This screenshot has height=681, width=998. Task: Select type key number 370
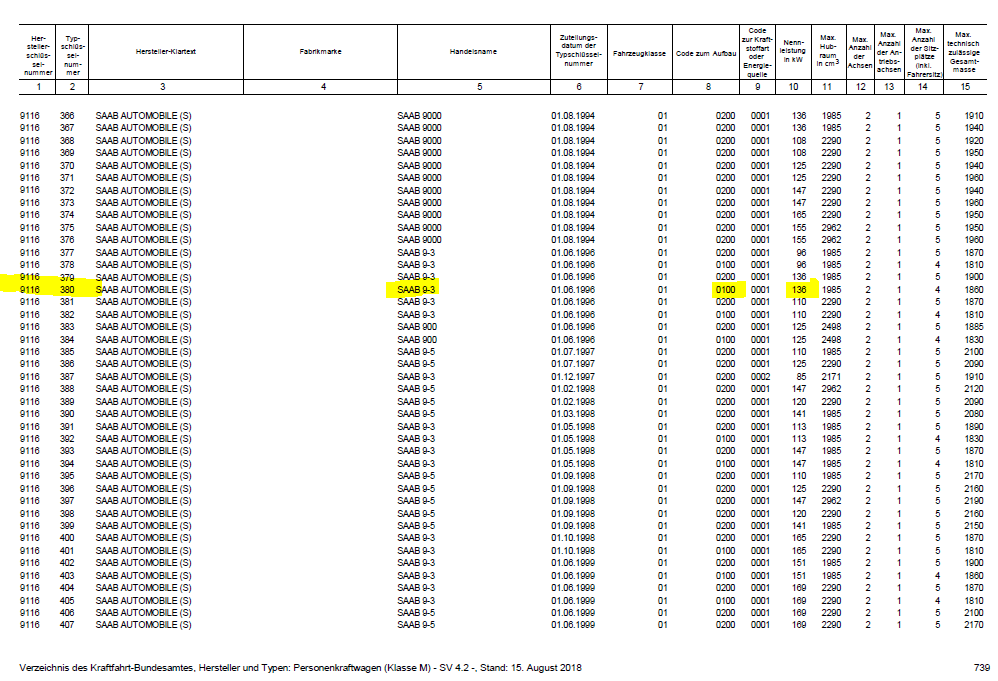67,165
